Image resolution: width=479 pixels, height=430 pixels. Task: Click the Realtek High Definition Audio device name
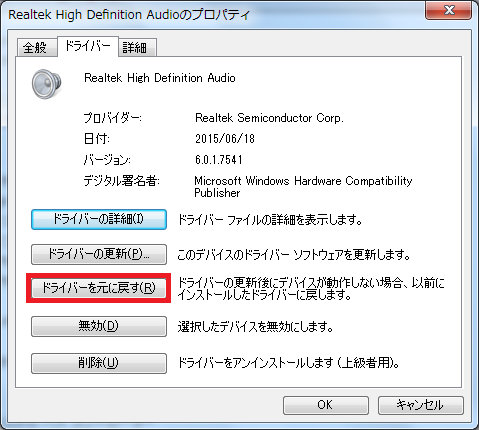pyautogui.click(x=160, y=78)
